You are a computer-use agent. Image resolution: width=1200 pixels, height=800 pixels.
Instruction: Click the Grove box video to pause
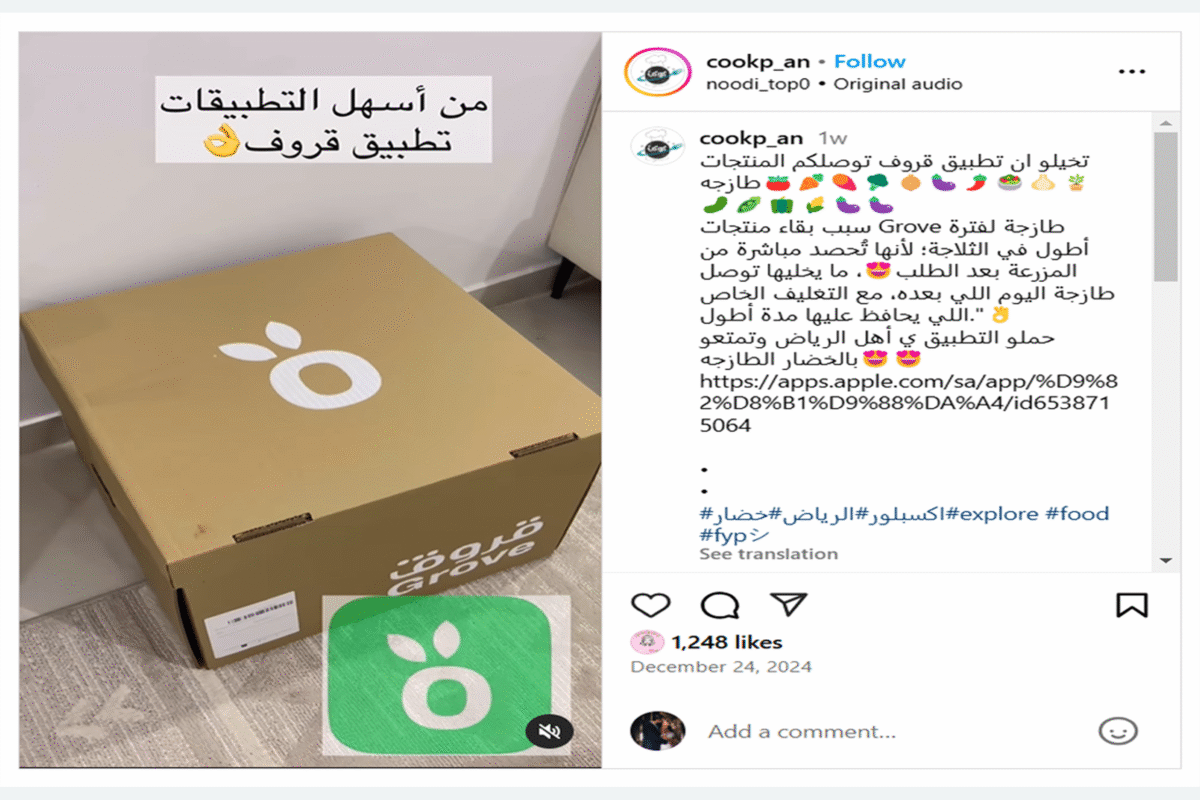click(310, 400)
